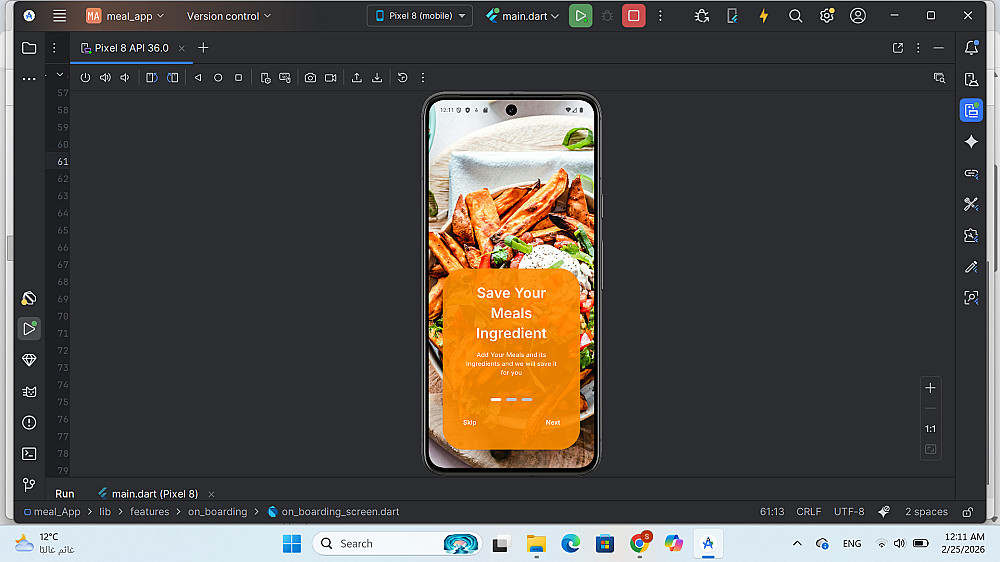
Task: Tap Skip on the onboarding screen
Action: point(469,422)
